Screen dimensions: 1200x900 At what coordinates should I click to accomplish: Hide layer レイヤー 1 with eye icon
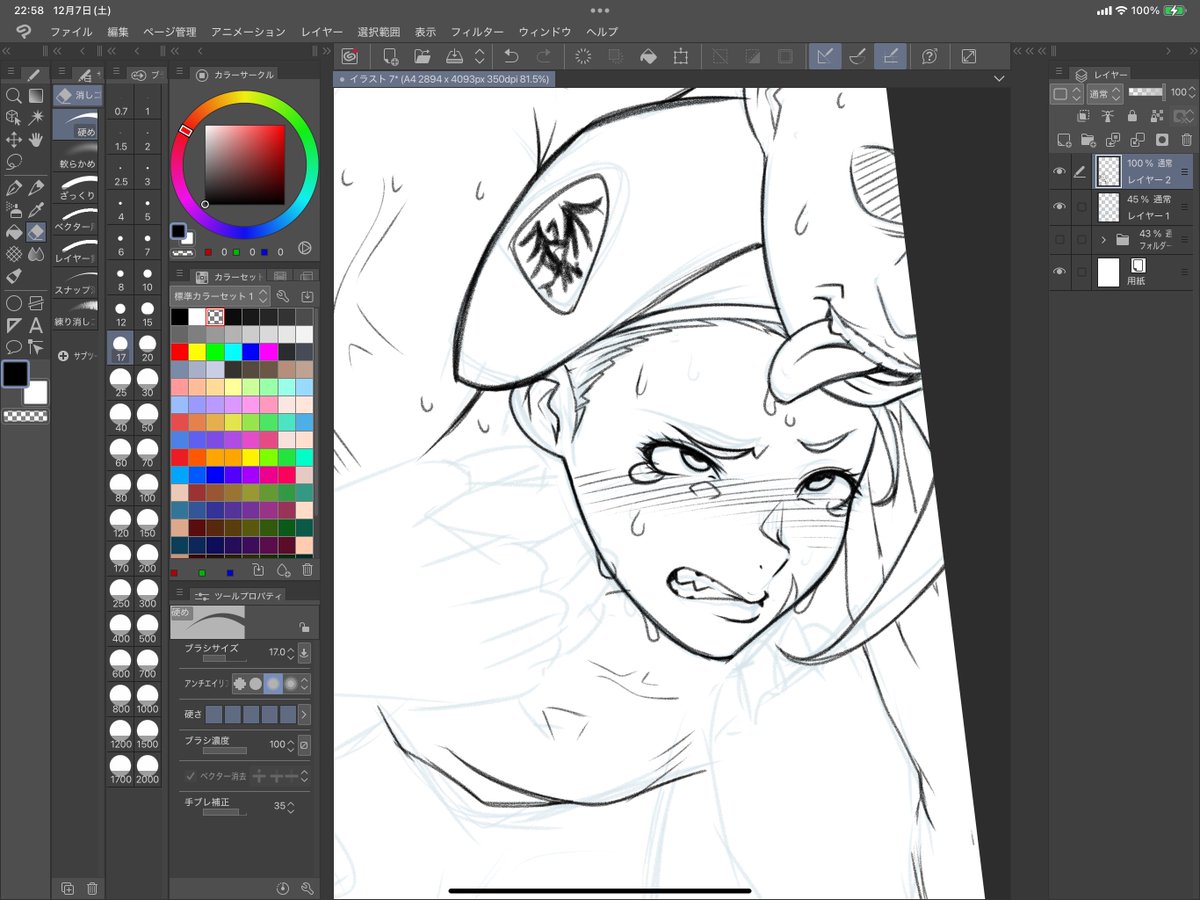pyautogui.click(x=1059, y=207)
